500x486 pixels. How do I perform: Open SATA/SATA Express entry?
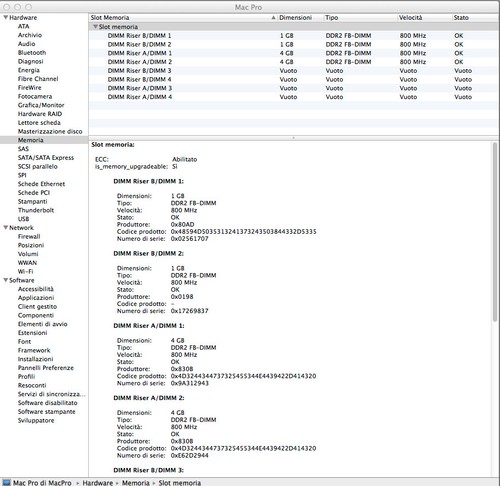click(x=46, y=158)
